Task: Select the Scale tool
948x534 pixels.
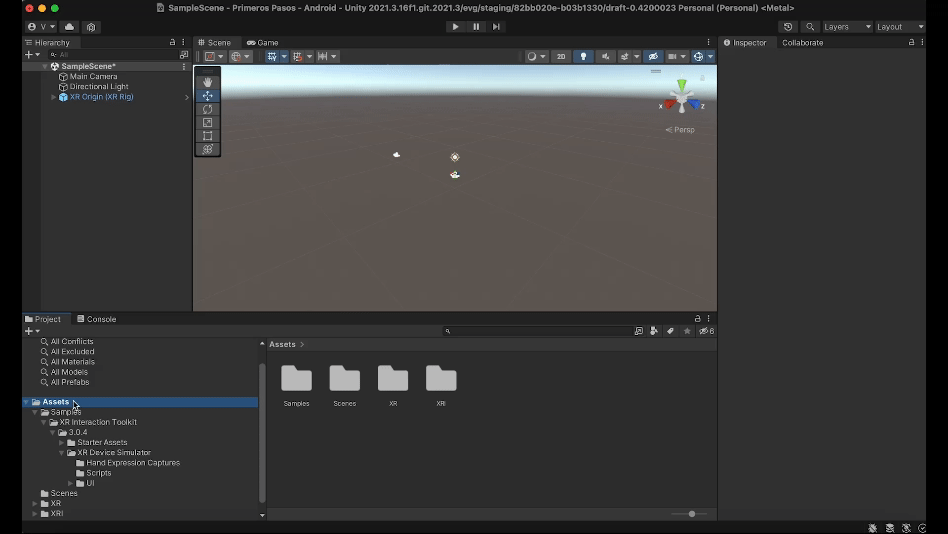Action: coord(207,122)
